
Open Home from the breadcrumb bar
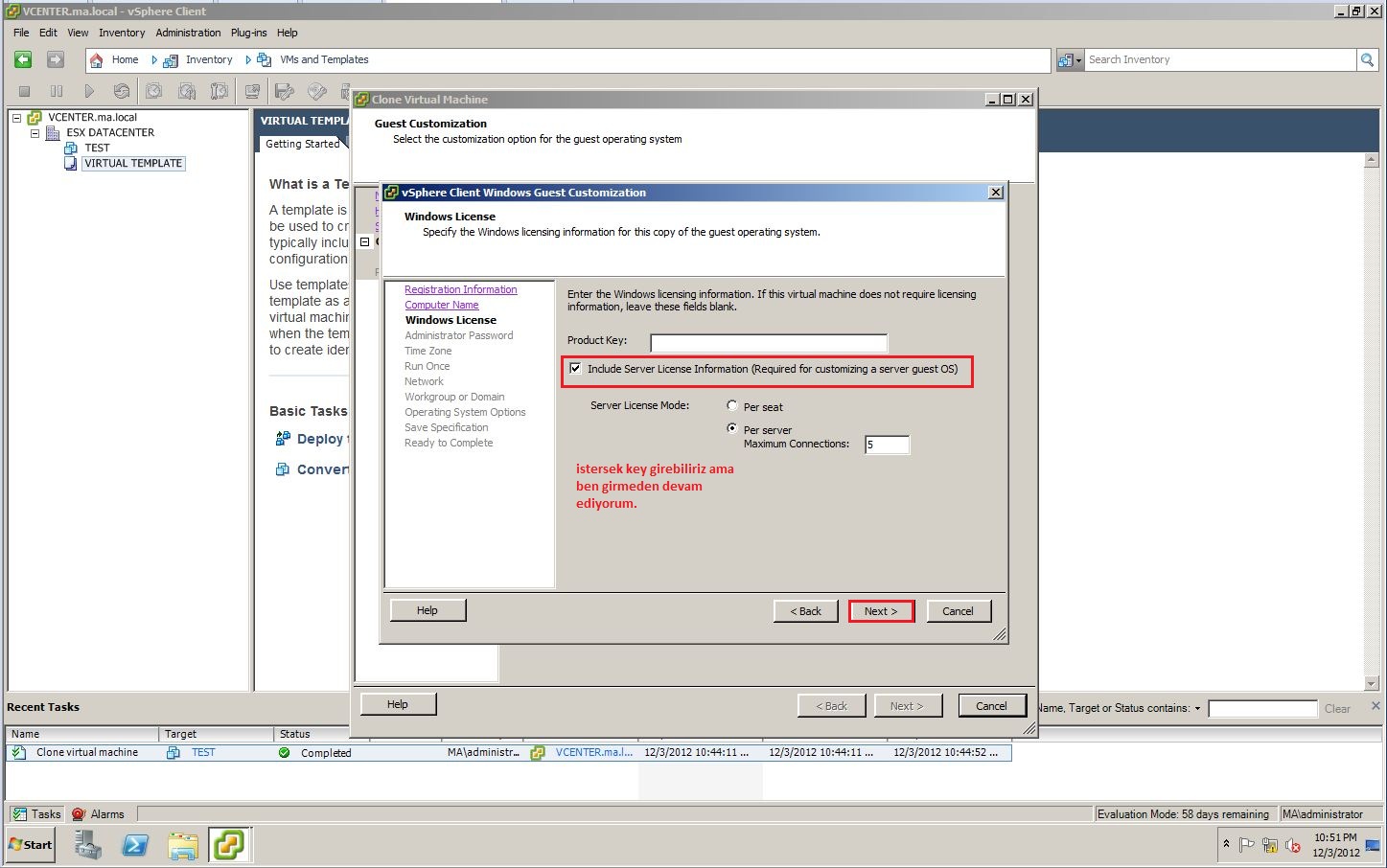[125, 59]
